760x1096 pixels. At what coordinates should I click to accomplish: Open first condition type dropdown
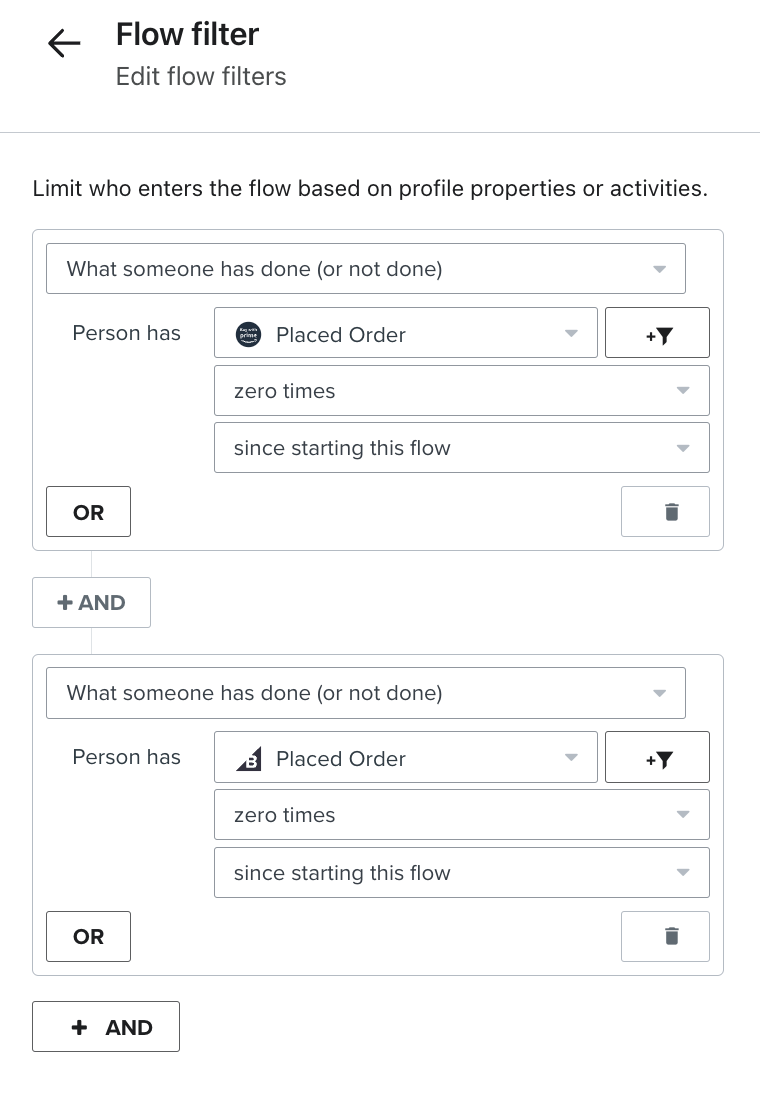pos(365,269)
